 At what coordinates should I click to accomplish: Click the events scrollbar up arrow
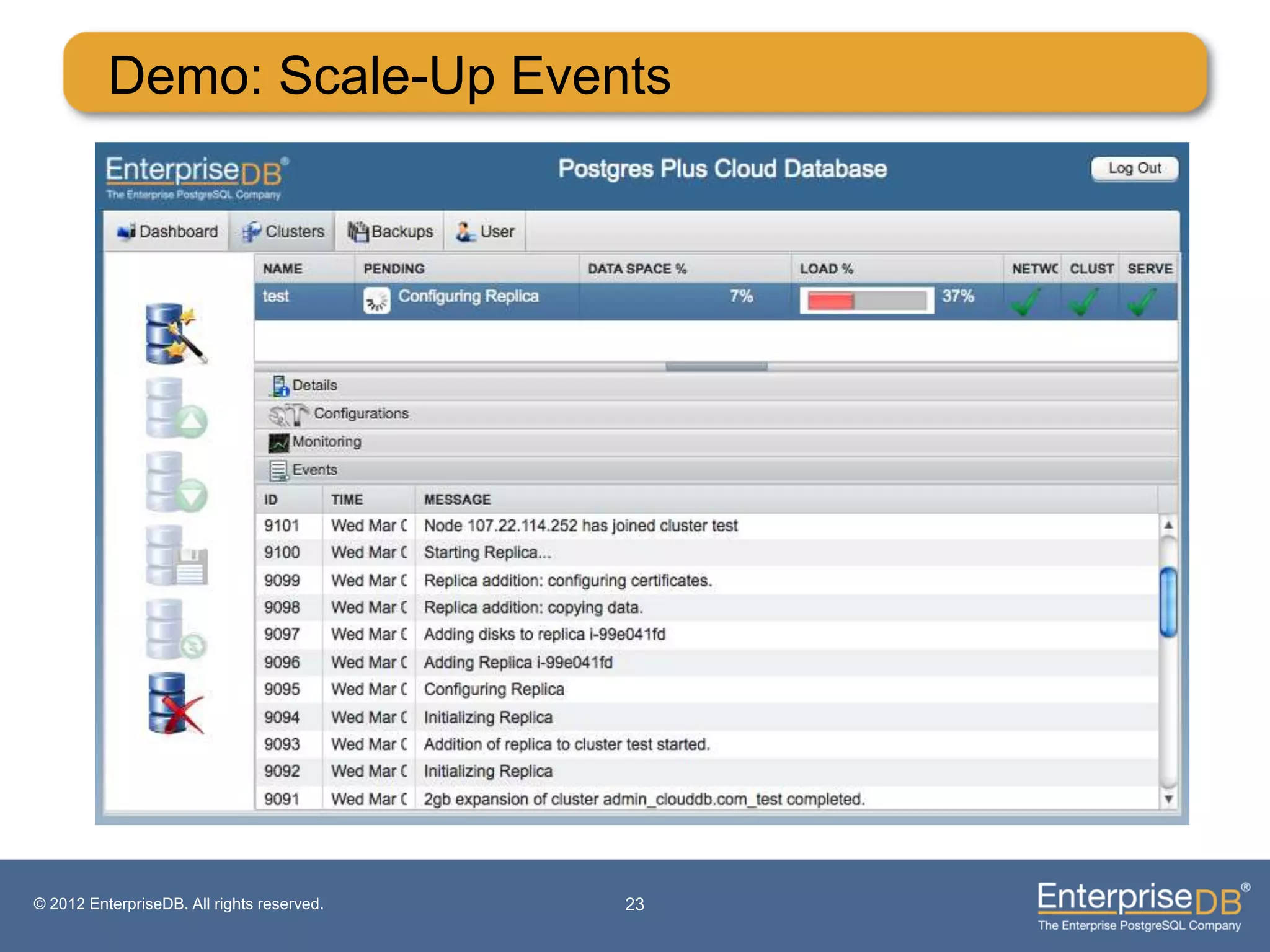1168,526
